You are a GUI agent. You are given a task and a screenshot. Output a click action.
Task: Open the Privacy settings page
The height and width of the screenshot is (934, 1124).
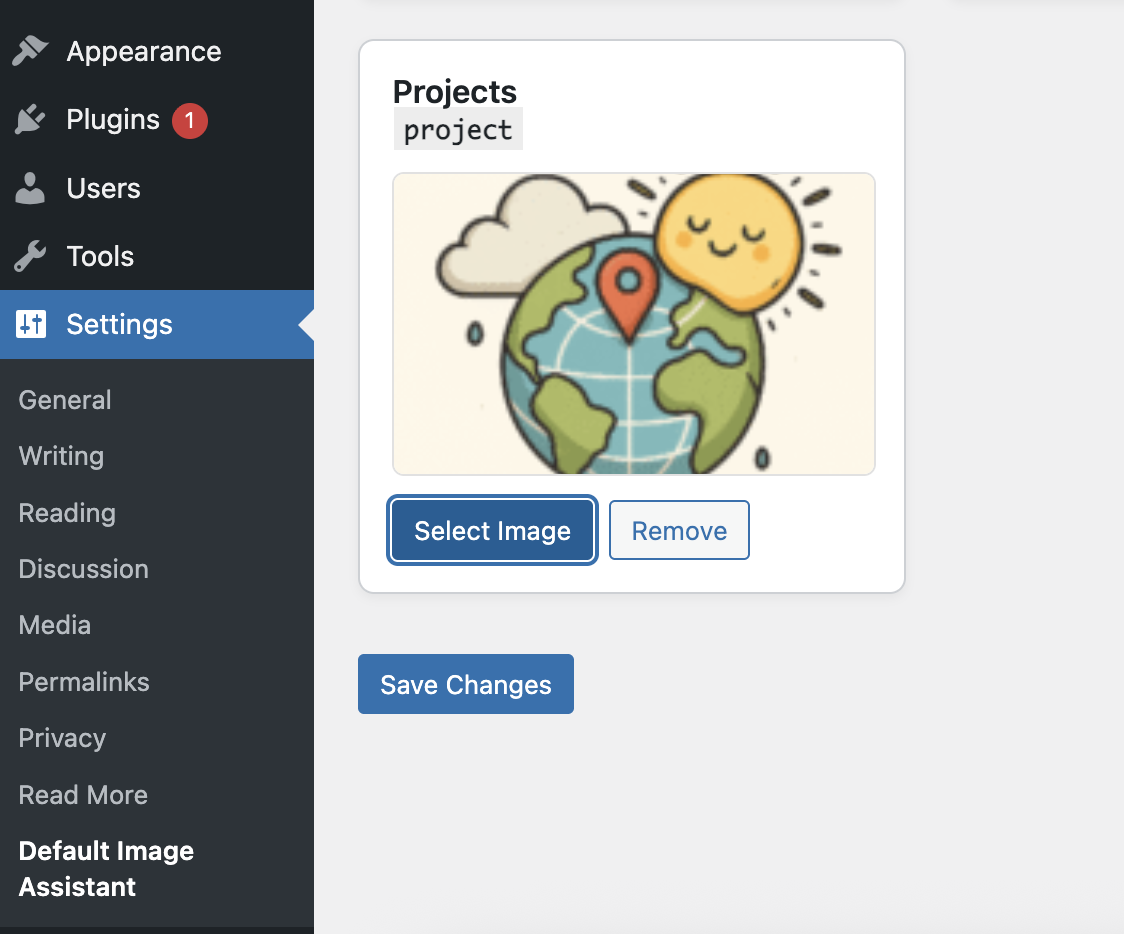click(61, 737)
